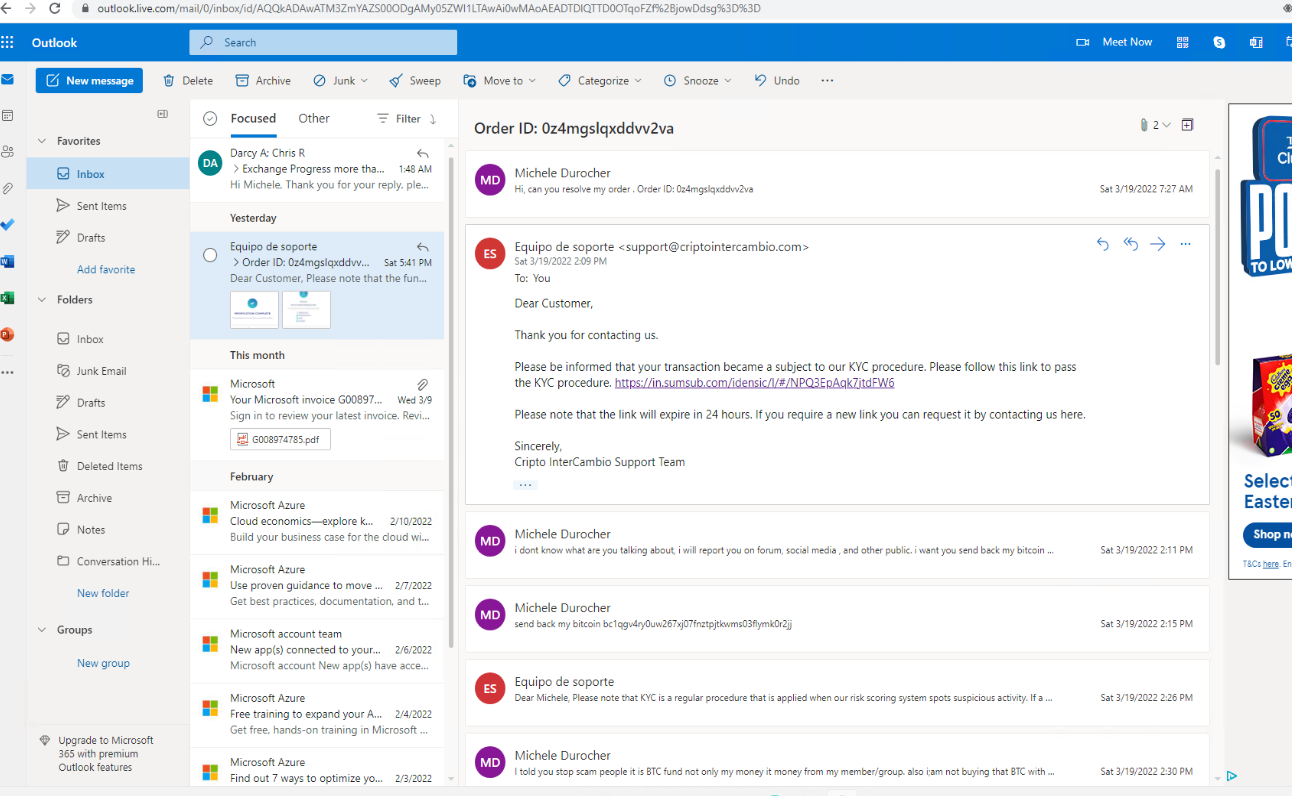Click the Add favorite link

106,270
